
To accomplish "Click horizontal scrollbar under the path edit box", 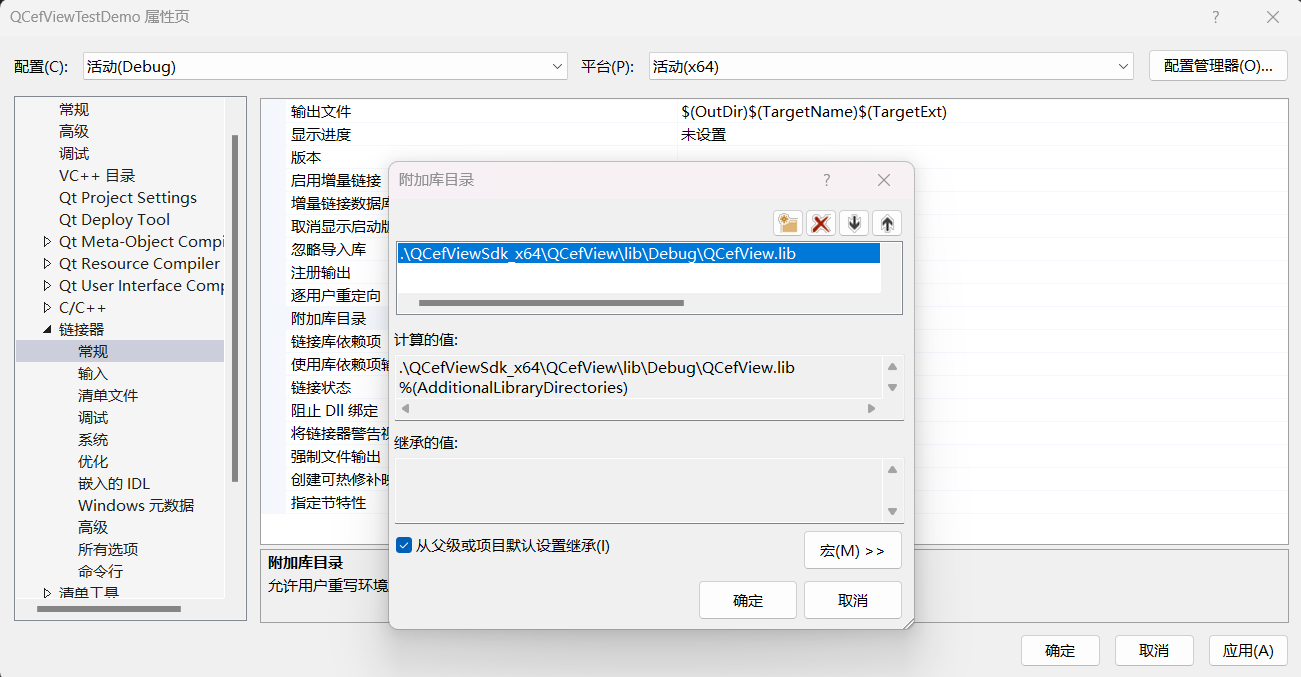I will [551, 302].
